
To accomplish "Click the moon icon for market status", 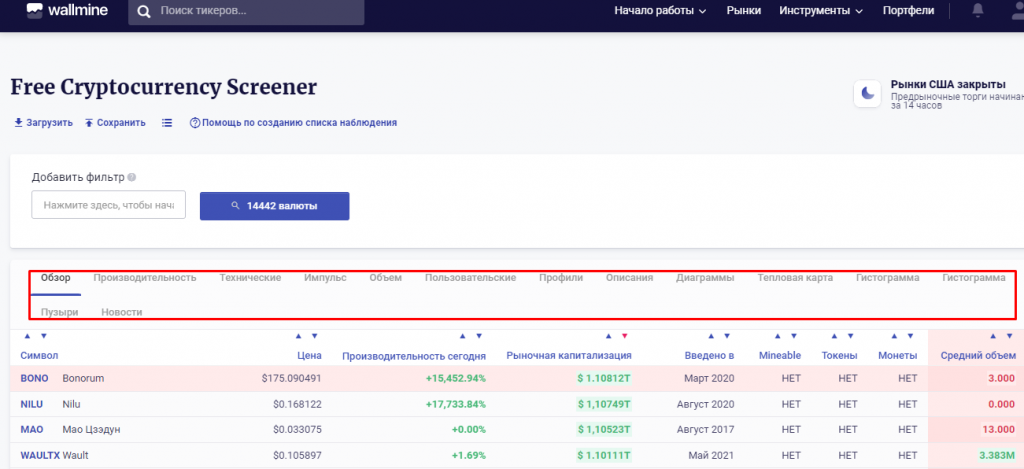I will pyautogui.click(x=866, y=94).
